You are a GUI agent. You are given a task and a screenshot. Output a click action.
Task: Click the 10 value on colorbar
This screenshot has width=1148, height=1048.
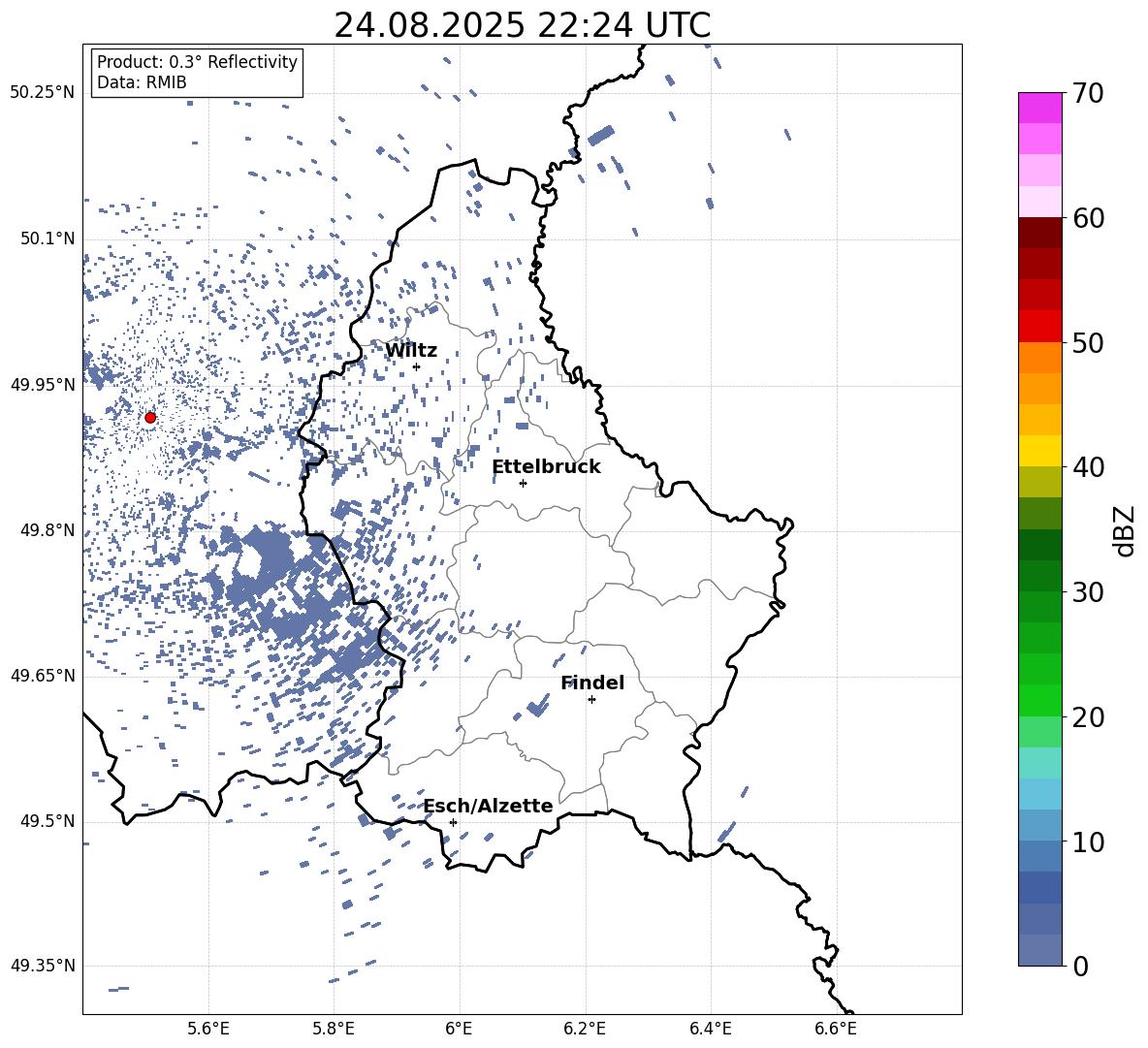pyautogui.click(x=1087, y=842)
